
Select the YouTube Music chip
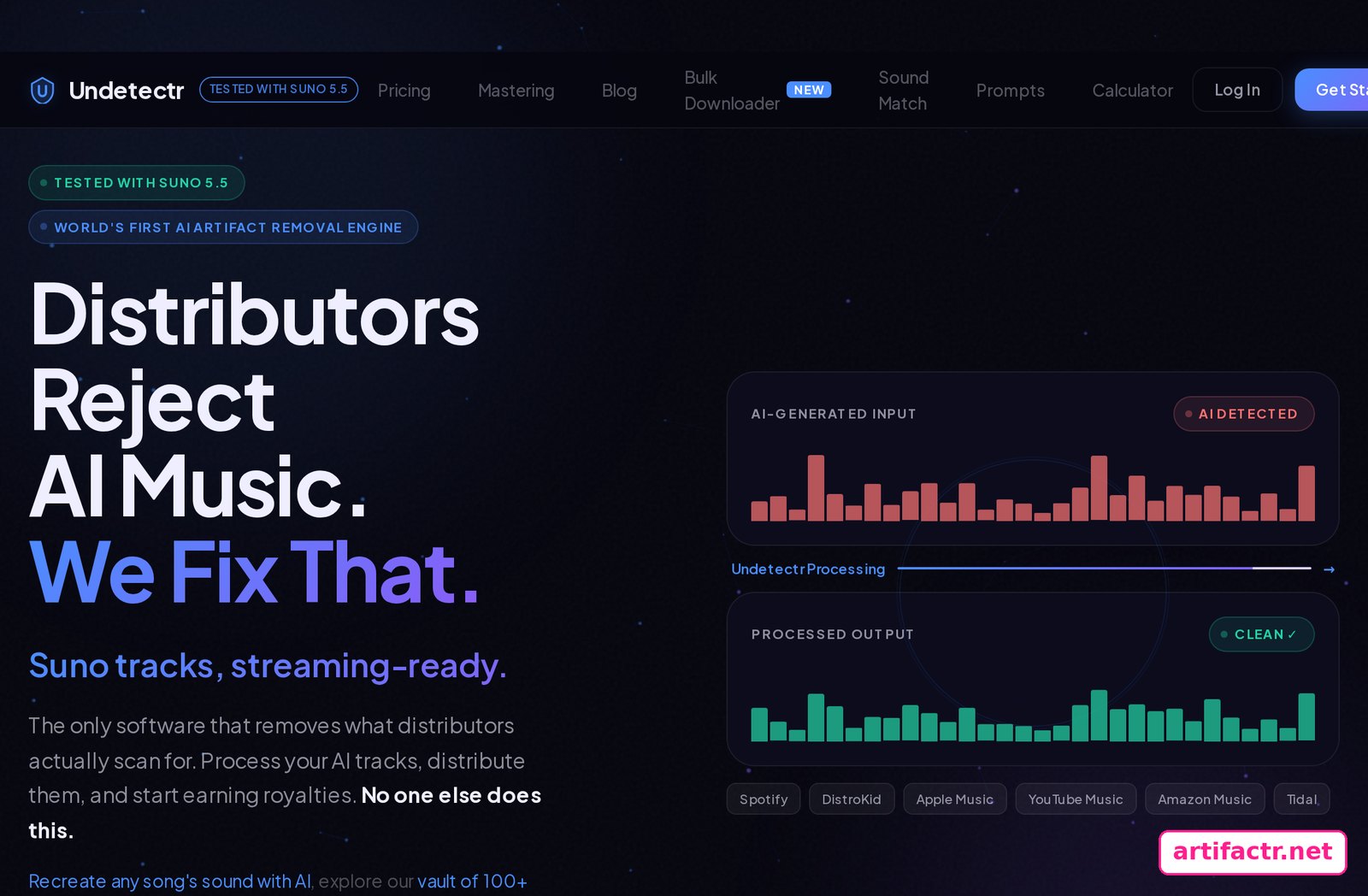[x=1076, y=799]
